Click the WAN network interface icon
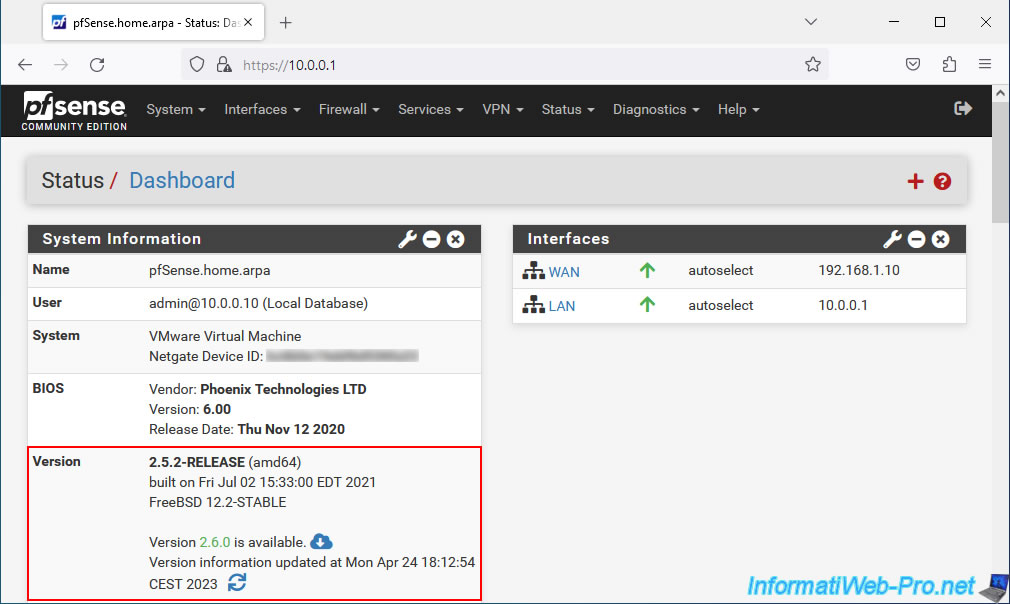The image size is (1010, 604). tap(533, 271)
